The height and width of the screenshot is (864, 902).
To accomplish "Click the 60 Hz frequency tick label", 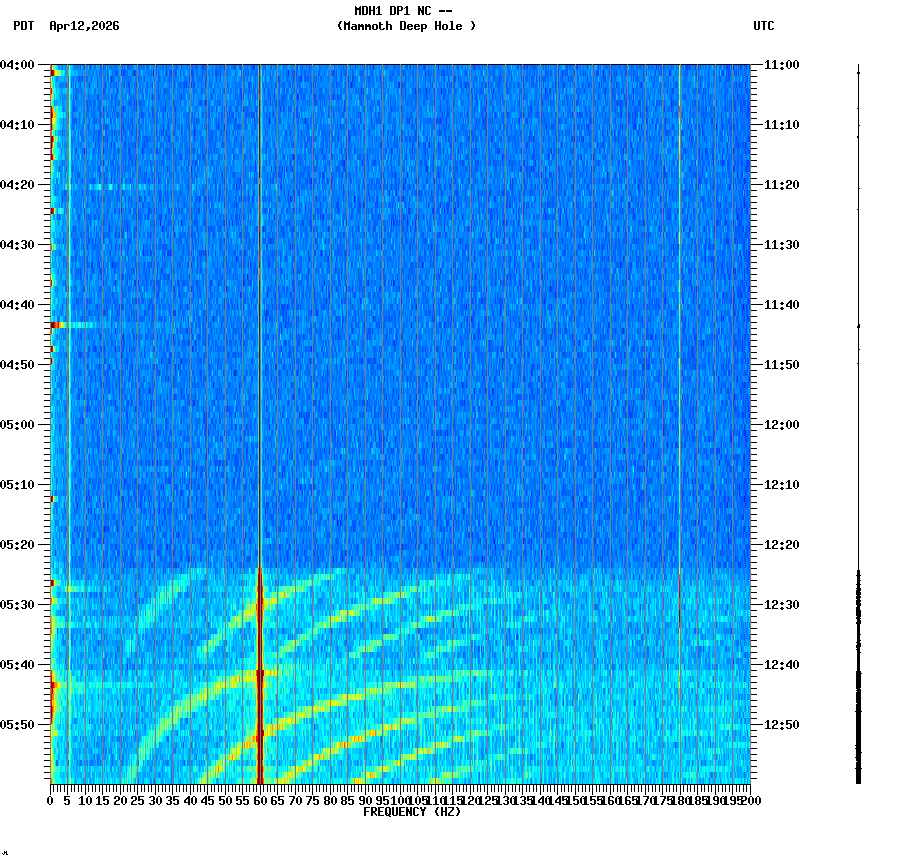I will pyautogui.click(x=258, y=799).
